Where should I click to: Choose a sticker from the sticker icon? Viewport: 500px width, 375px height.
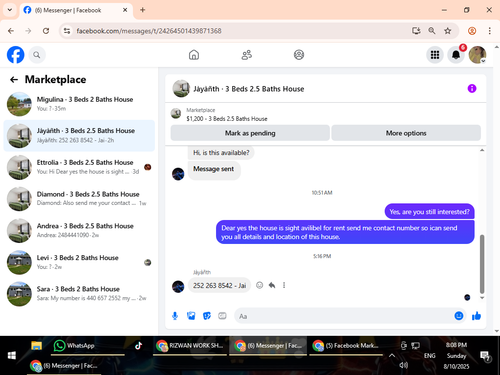point(207,316)
